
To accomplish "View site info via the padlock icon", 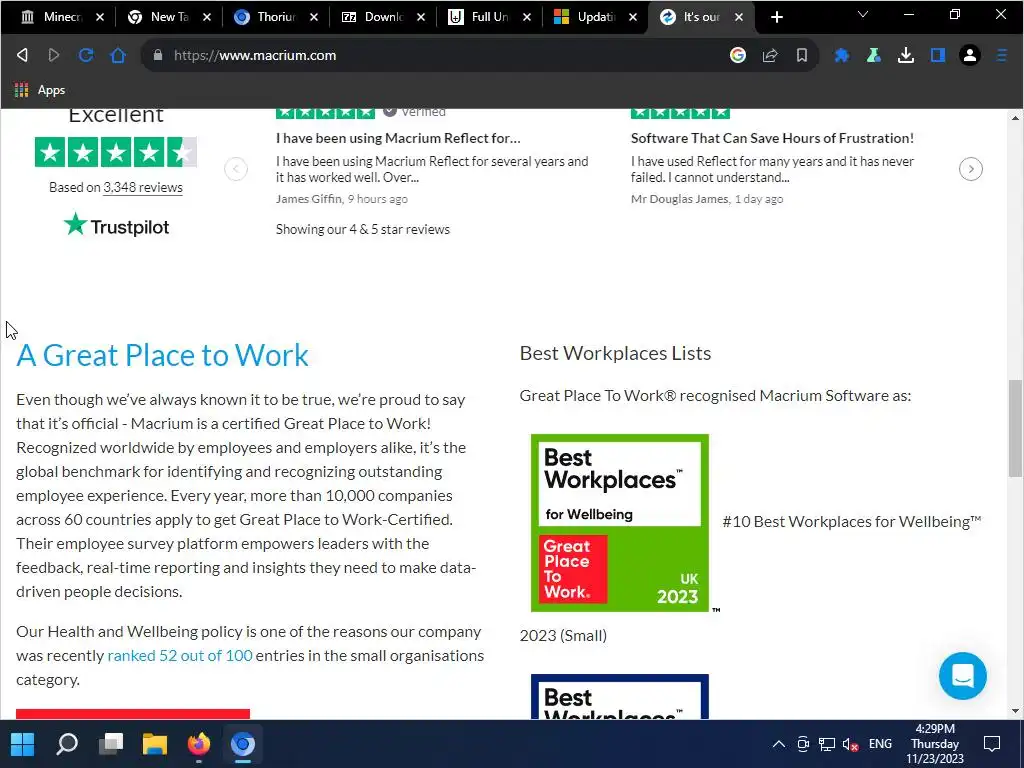I will pyautogui.click(x=157, y=56).
